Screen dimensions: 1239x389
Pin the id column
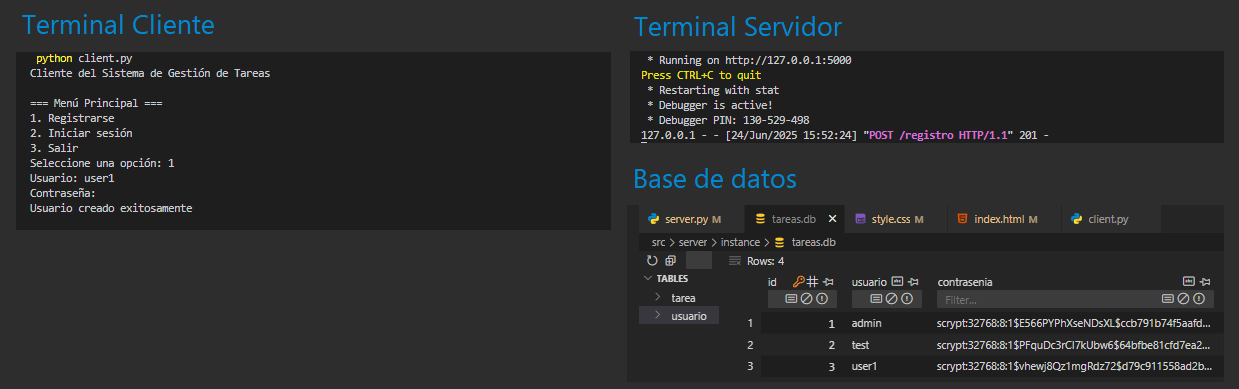click(829, 282)
